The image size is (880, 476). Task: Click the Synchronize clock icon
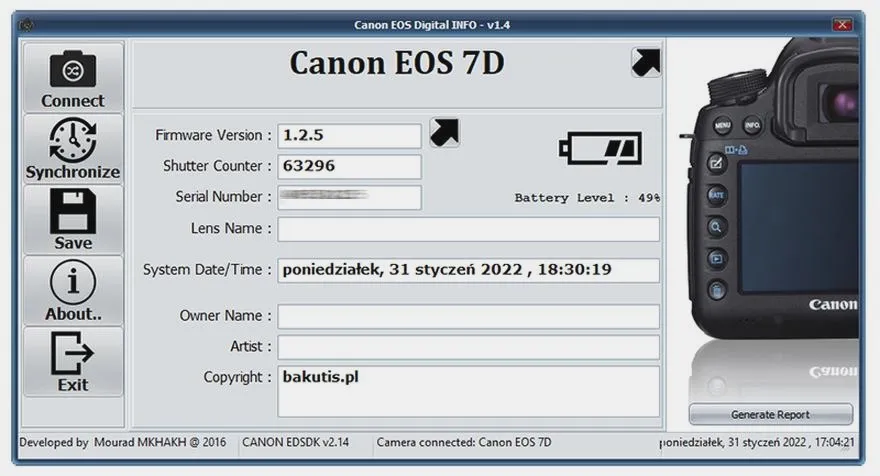[x=73, y=140]
